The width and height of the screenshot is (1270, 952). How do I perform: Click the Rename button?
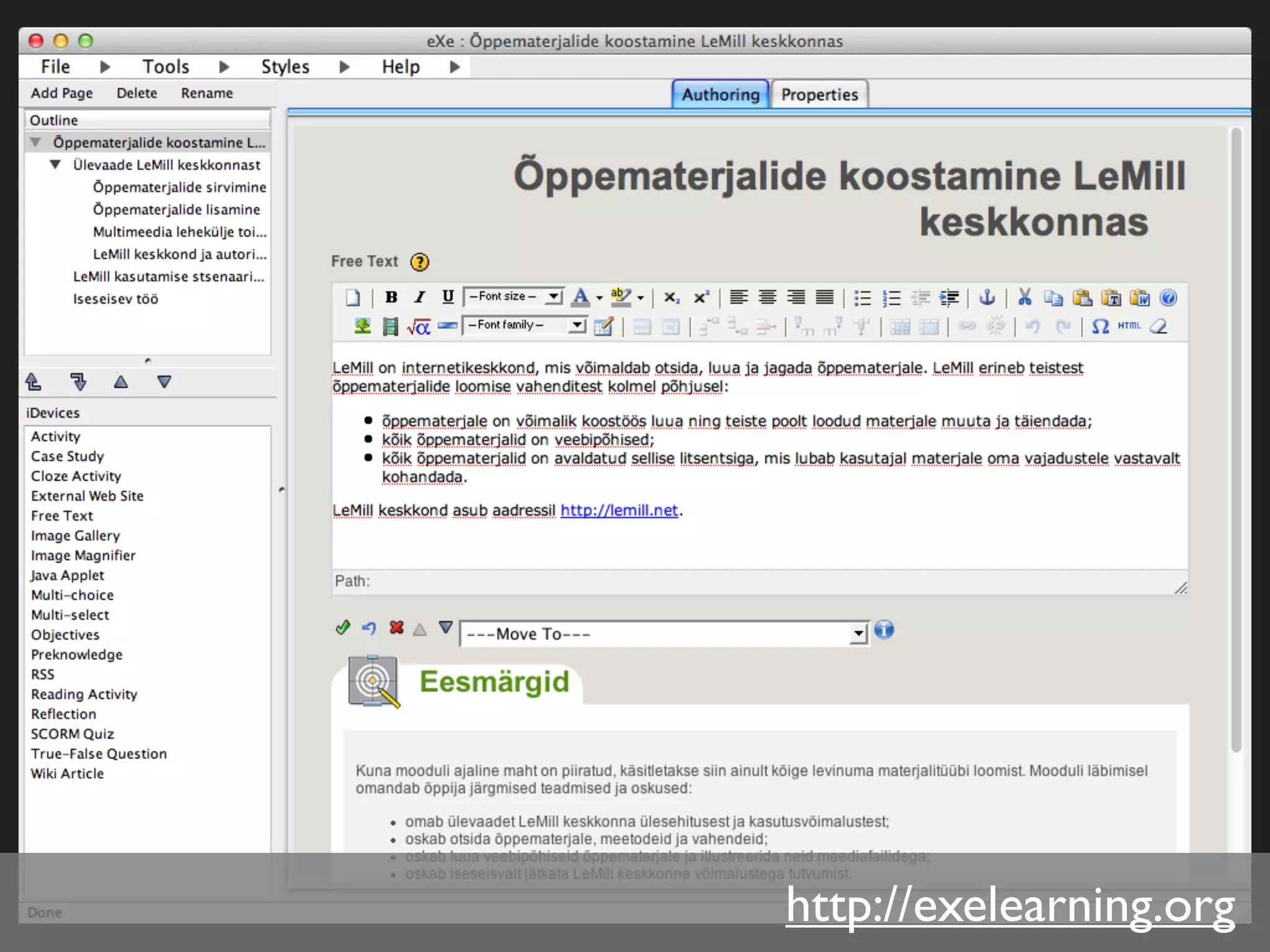tap(207, 93)
